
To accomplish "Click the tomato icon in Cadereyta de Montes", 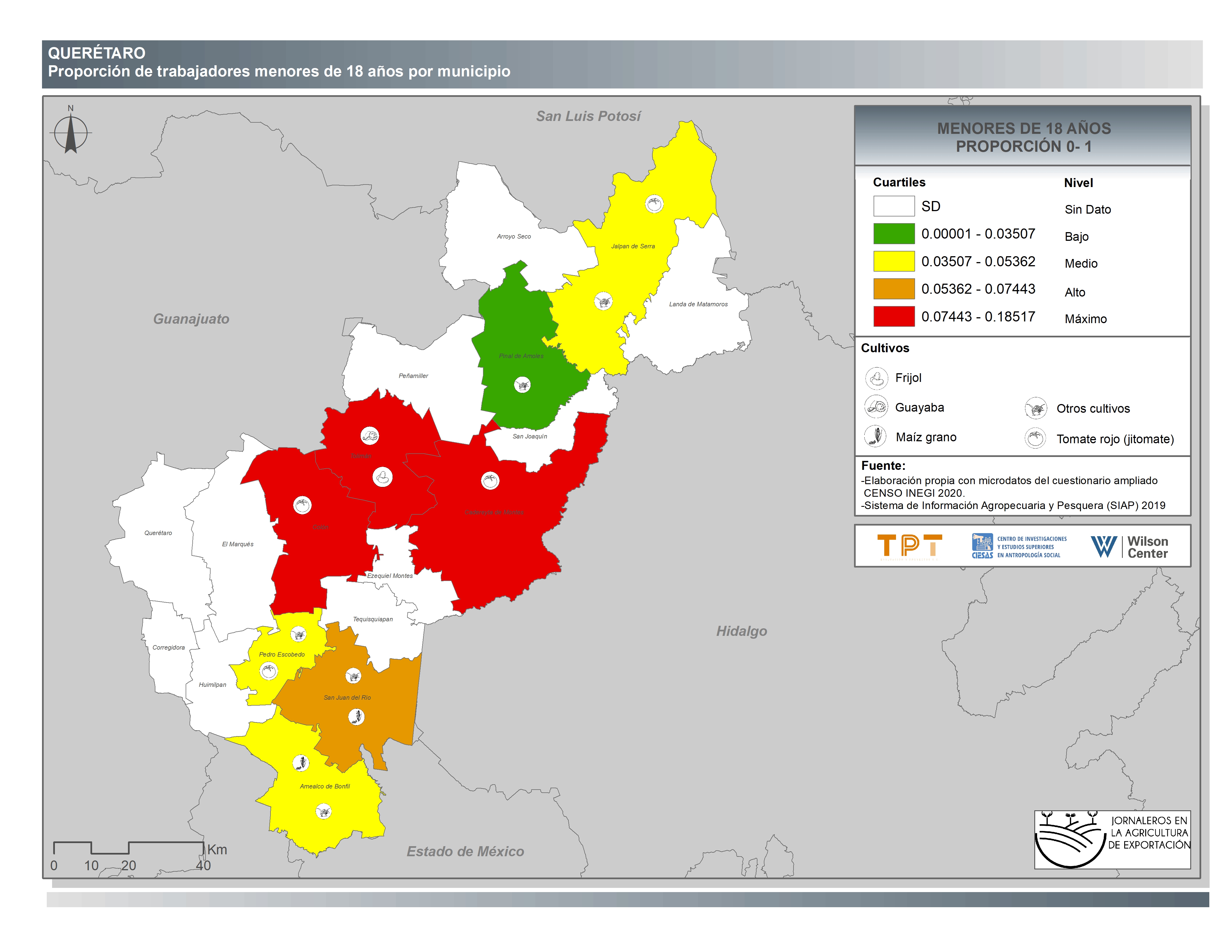I will [x=490, y=480].
